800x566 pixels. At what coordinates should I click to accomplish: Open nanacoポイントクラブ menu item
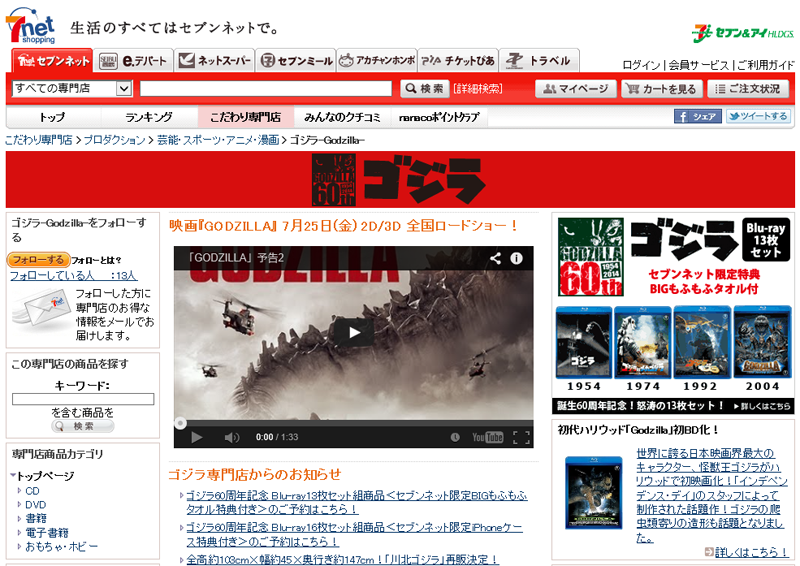pos(439,117)
